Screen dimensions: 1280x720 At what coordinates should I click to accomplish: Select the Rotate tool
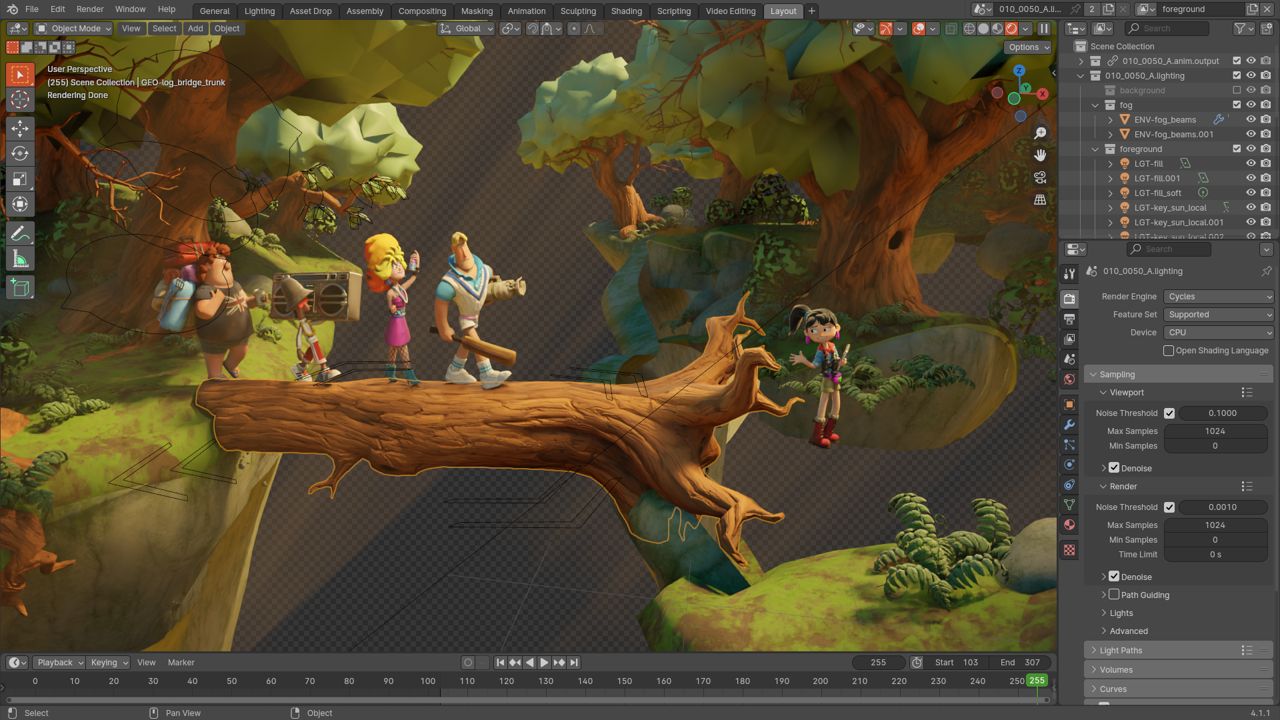[x=20, y=153]
